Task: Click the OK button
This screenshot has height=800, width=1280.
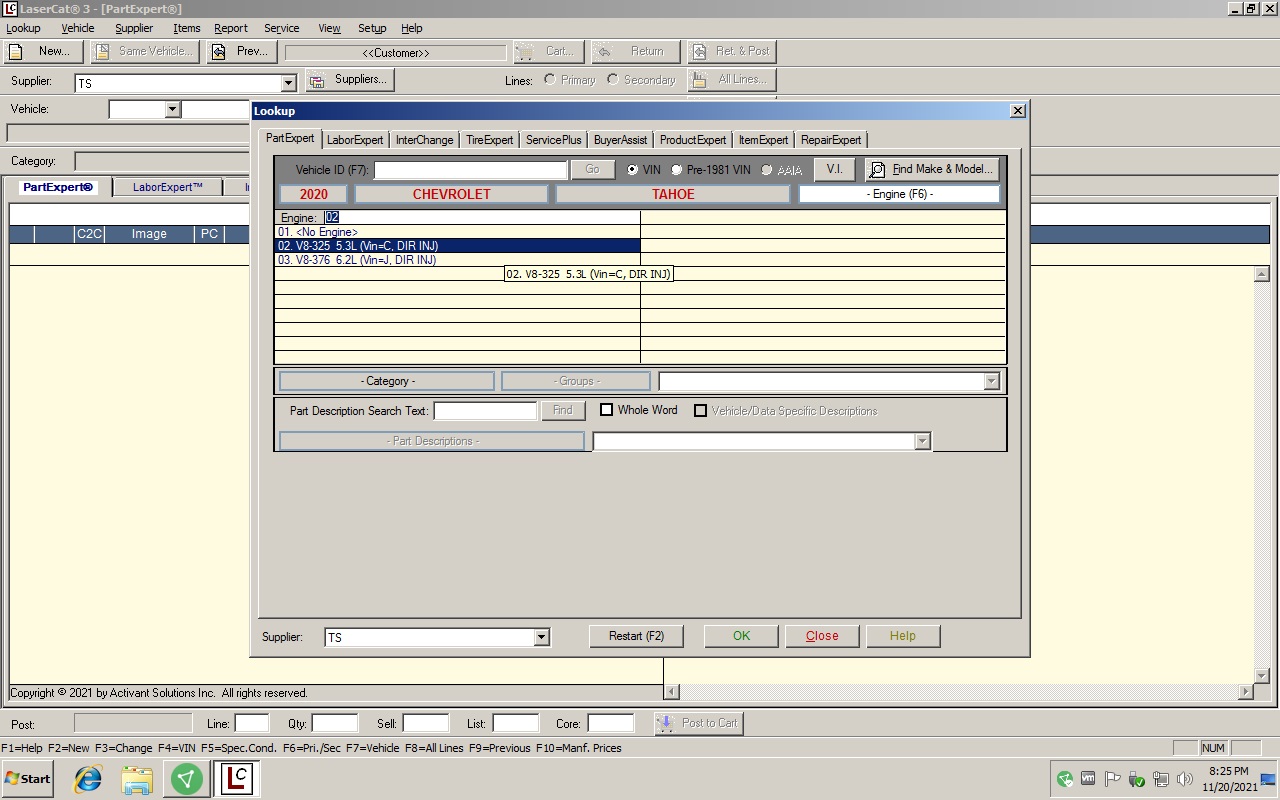Action: pyautogui.click(x=741, y=636)
